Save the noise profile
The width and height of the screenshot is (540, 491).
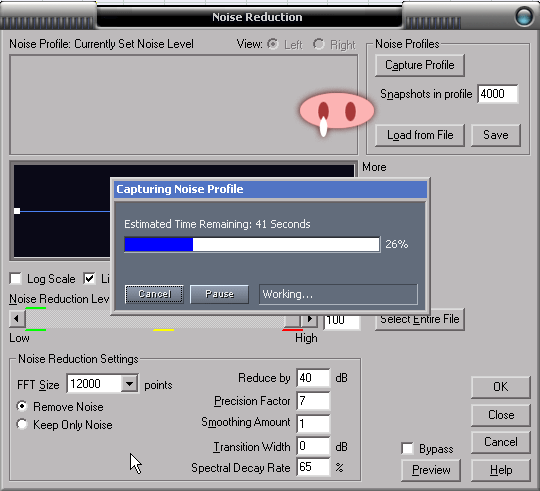[496, 135]
